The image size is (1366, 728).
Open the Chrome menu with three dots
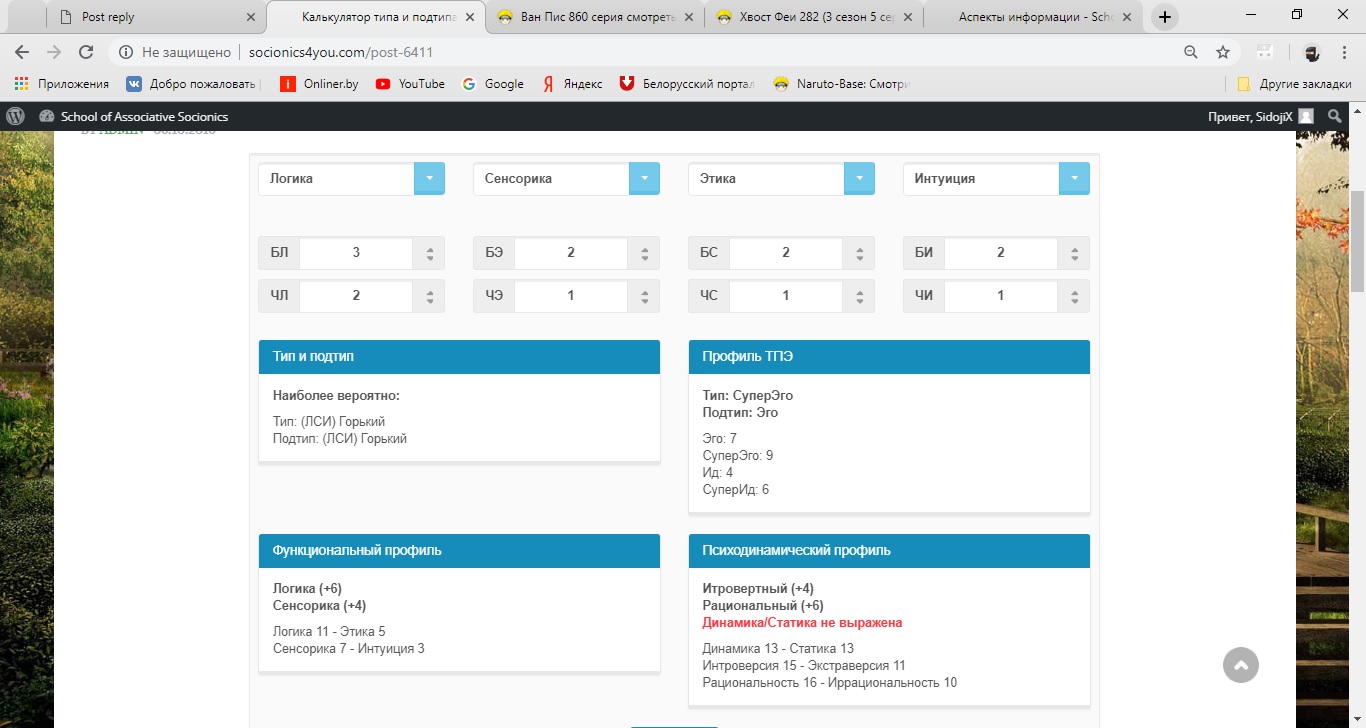(x=1345, y=52)
